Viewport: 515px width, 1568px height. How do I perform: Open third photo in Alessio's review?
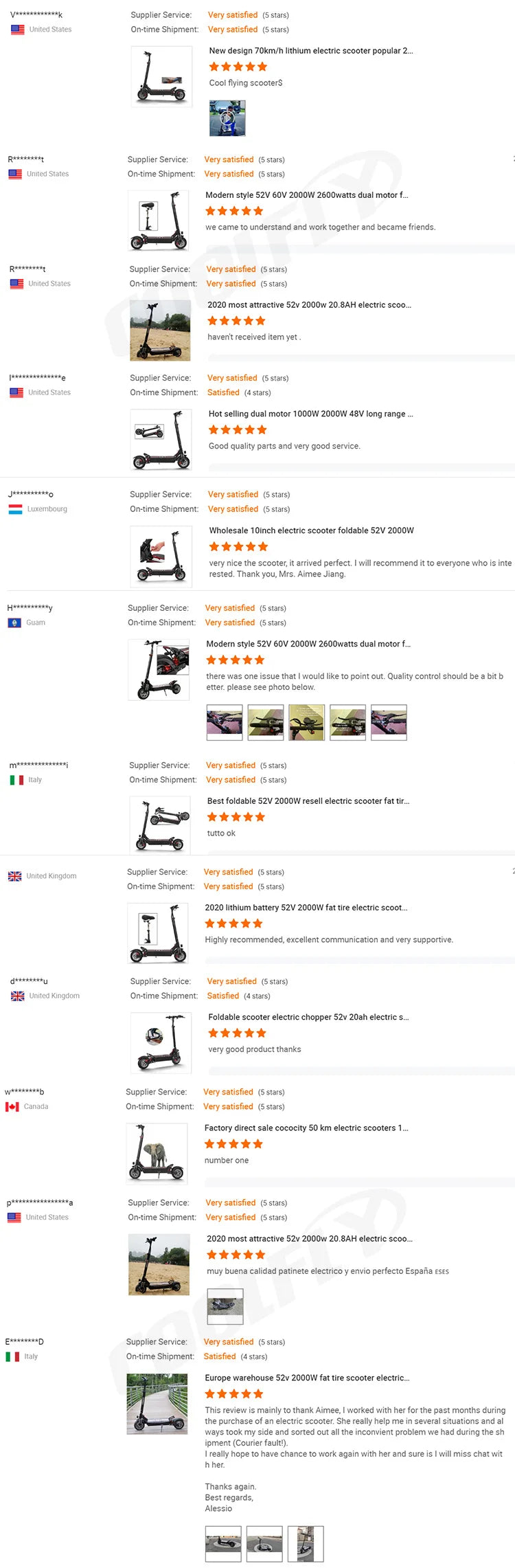[306, 1544]
